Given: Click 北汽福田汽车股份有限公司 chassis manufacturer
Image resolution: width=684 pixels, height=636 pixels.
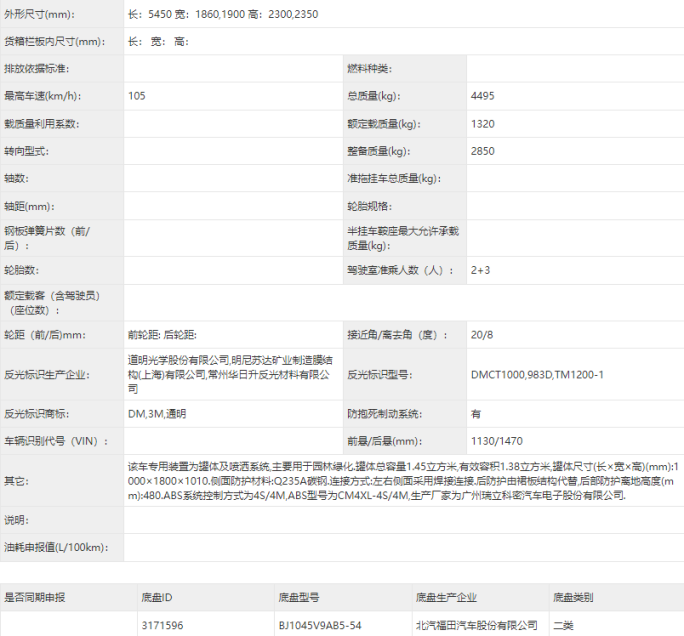Looking at the screenshot, I should [477, 625].
